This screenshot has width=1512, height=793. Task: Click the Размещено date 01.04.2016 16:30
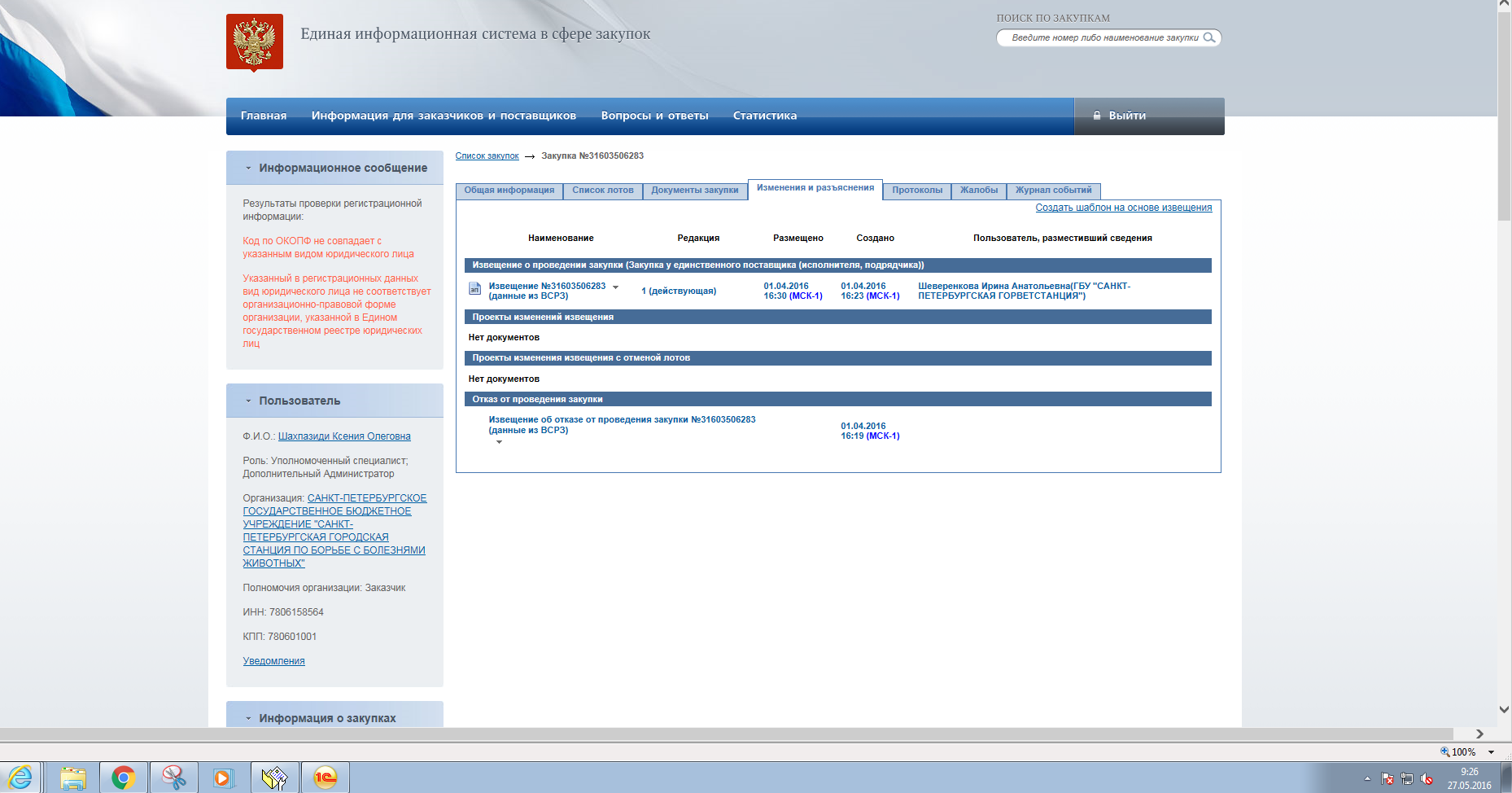point(793,291)
